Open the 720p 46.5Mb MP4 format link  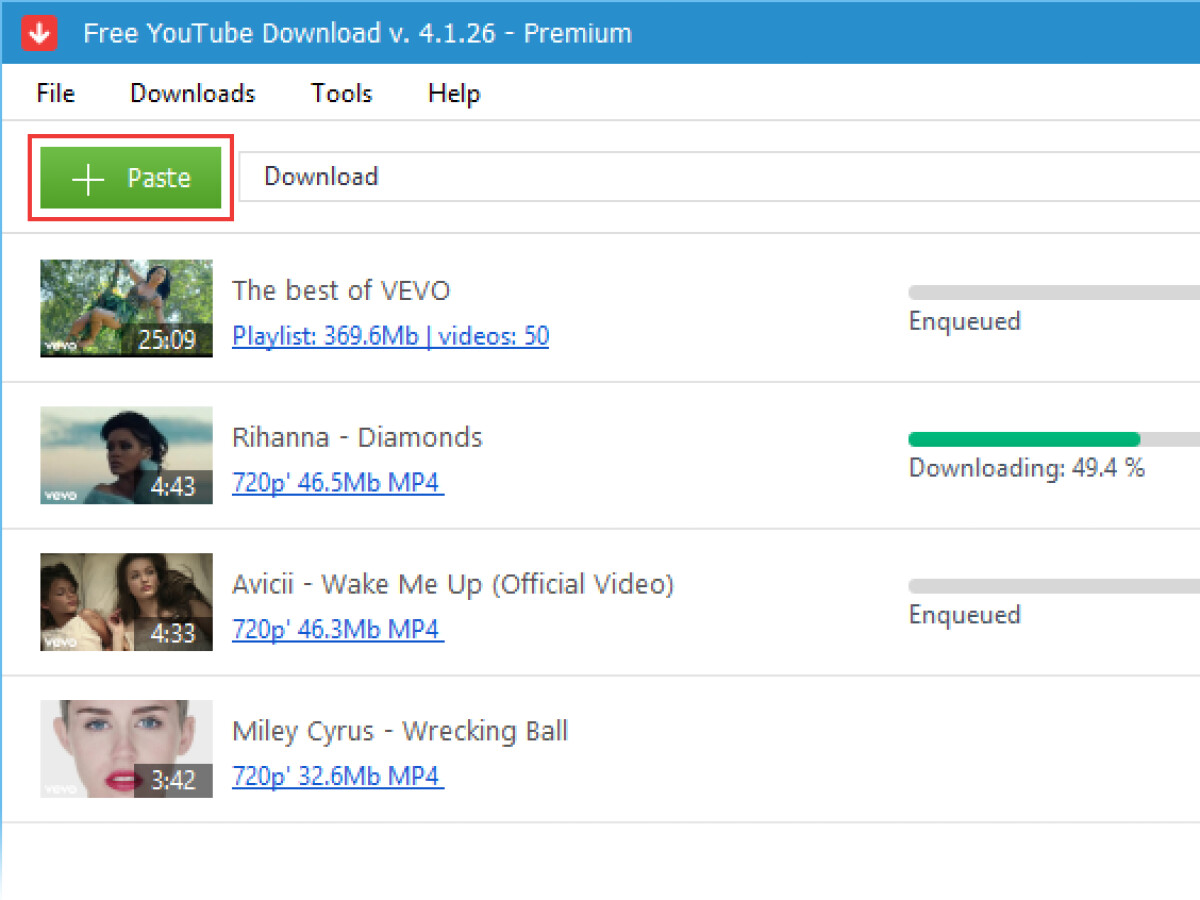337,483
